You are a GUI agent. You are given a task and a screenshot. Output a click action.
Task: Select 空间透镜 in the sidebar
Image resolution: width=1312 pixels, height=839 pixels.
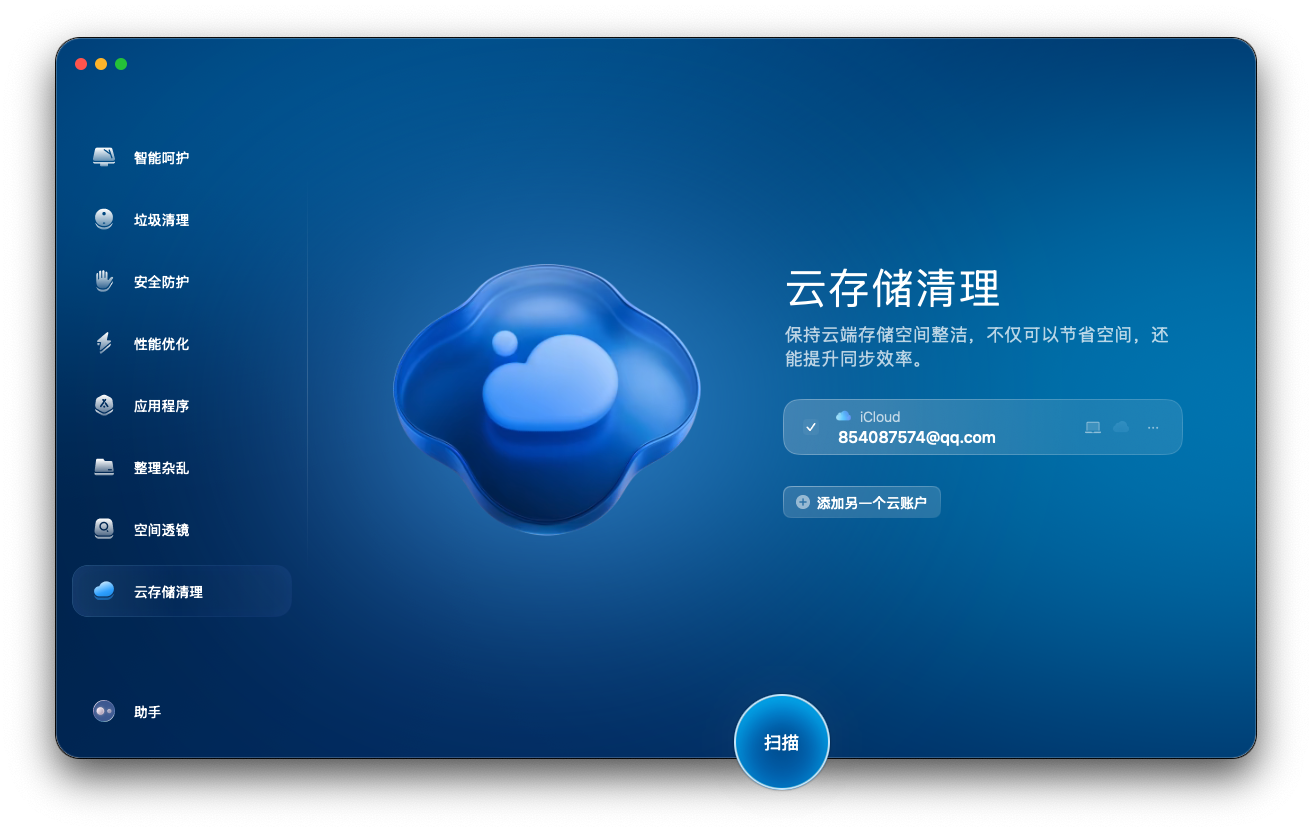pos(160,530)
